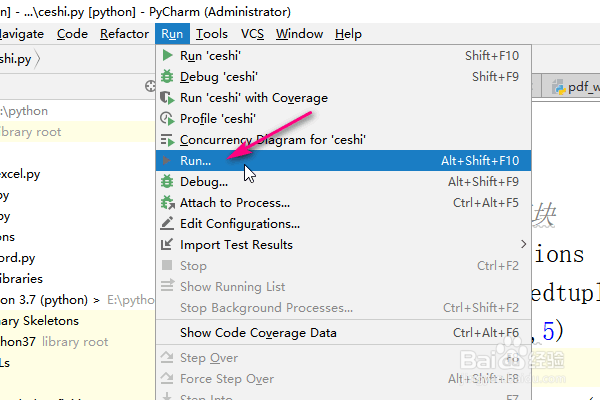Click the Attach to Process icon
Screen dimensions: 600x400
click(x=167, y=203)
